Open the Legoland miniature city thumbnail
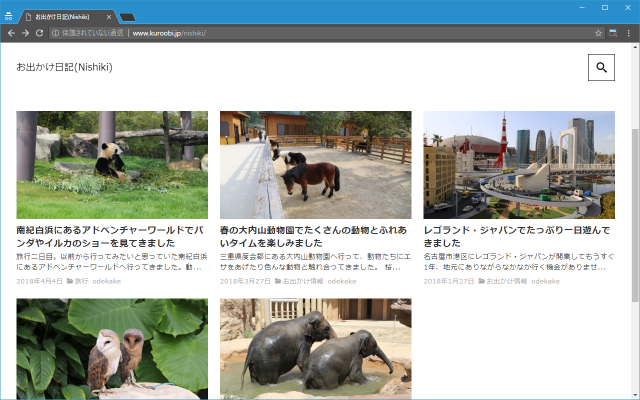 pyautogui.click(x=519, y=165)
